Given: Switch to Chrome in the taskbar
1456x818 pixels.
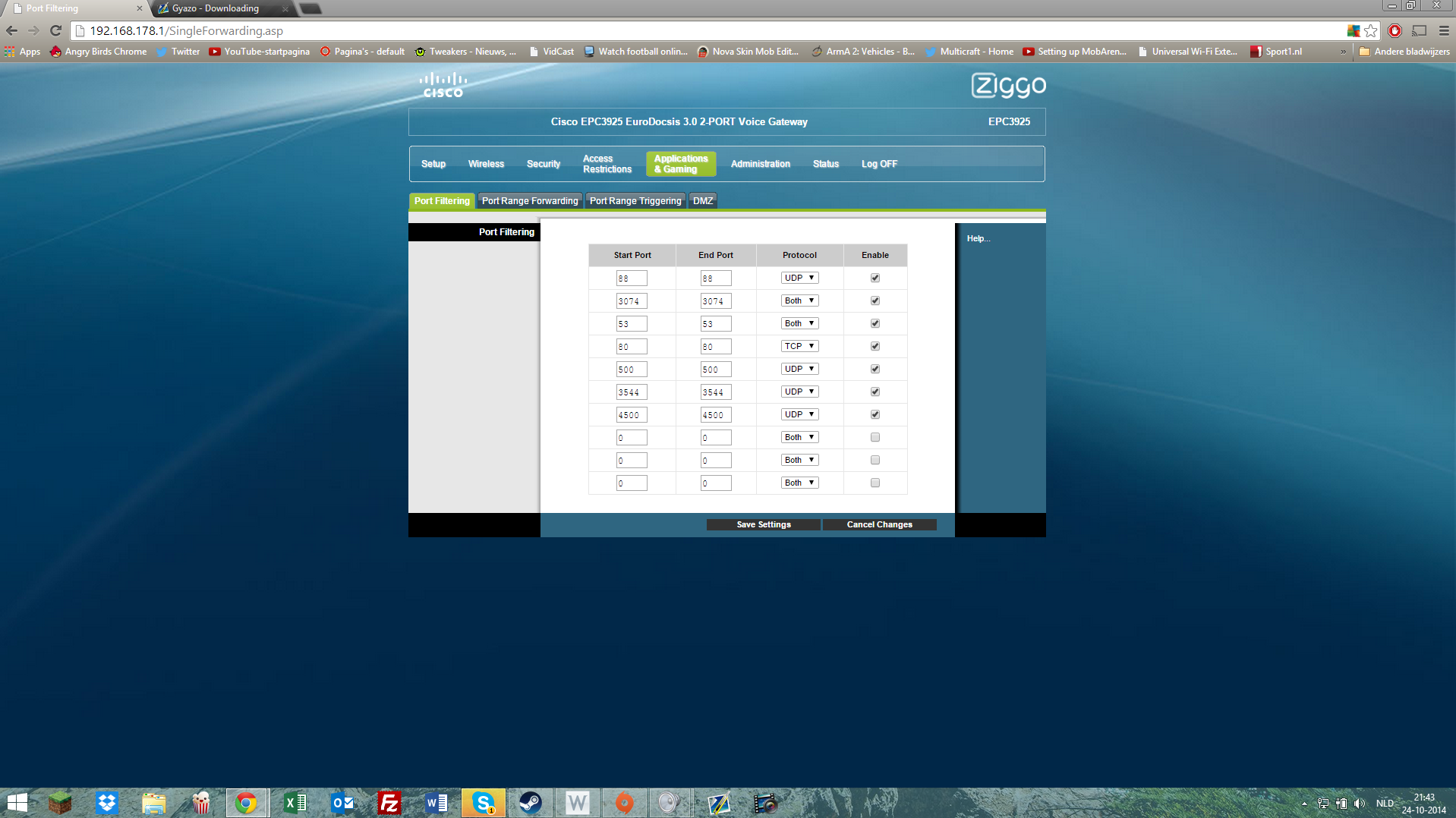Looking at the screenshot, I should [247, 803].
